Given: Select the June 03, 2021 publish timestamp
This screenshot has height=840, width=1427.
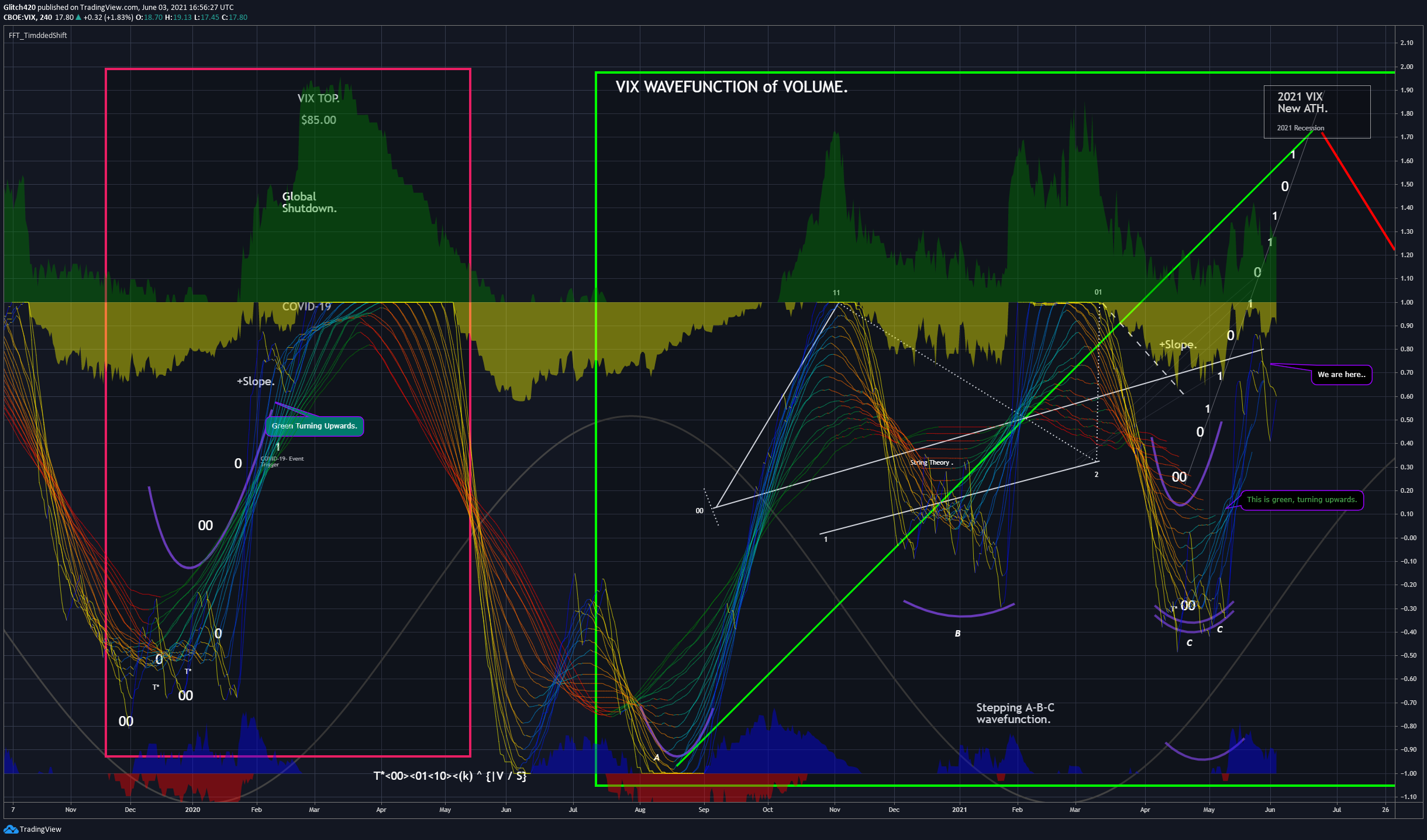Looking at the screenshot, I should 188,8.
